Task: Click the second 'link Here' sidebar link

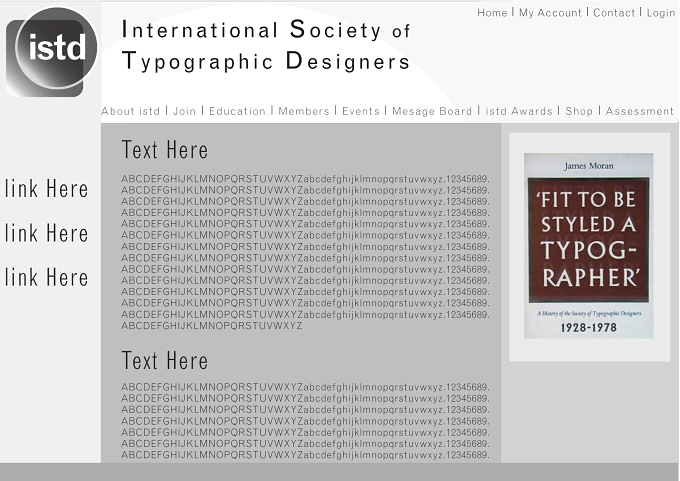Action: [46, 233]
